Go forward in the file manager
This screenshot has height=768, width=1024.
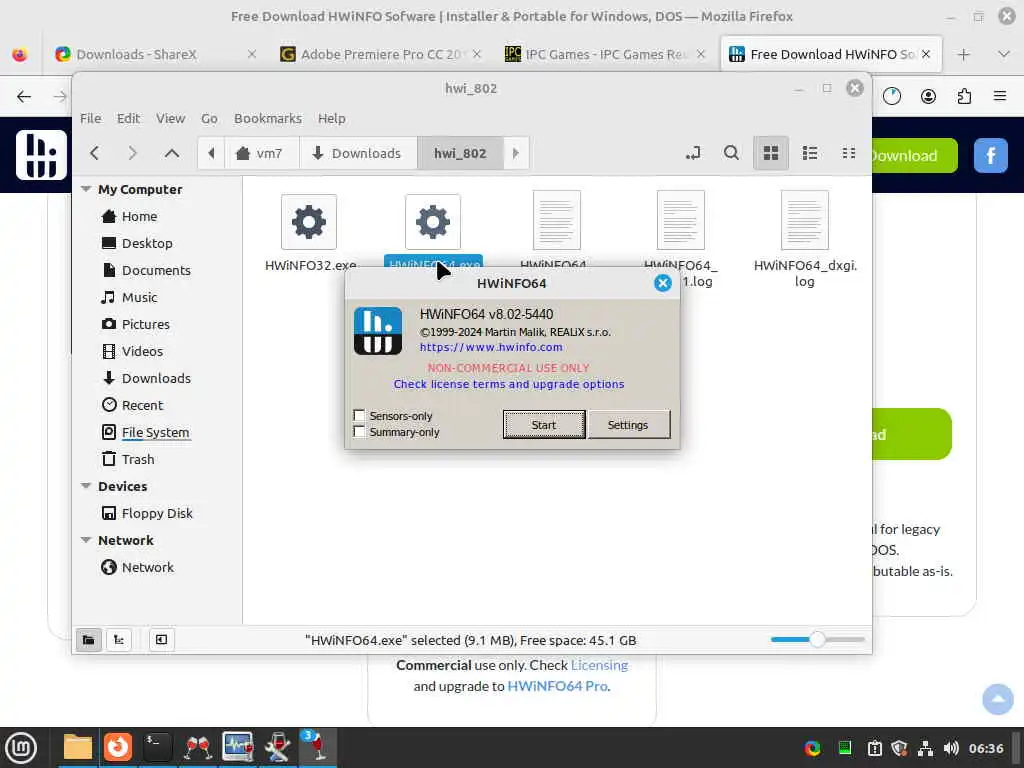click(x=133, y=153)
